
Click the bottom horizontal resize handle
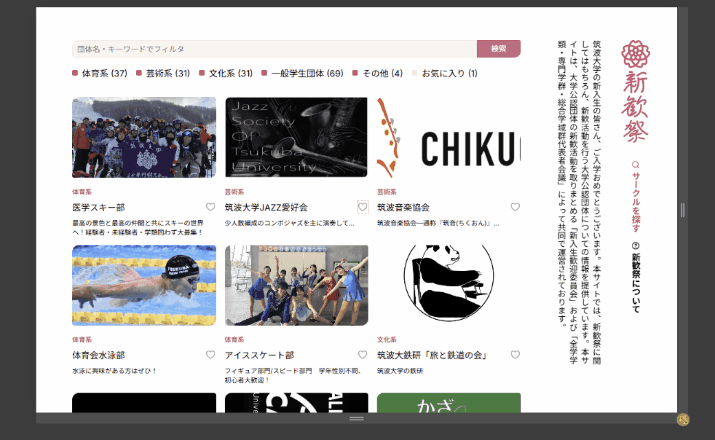pos(357,418)
